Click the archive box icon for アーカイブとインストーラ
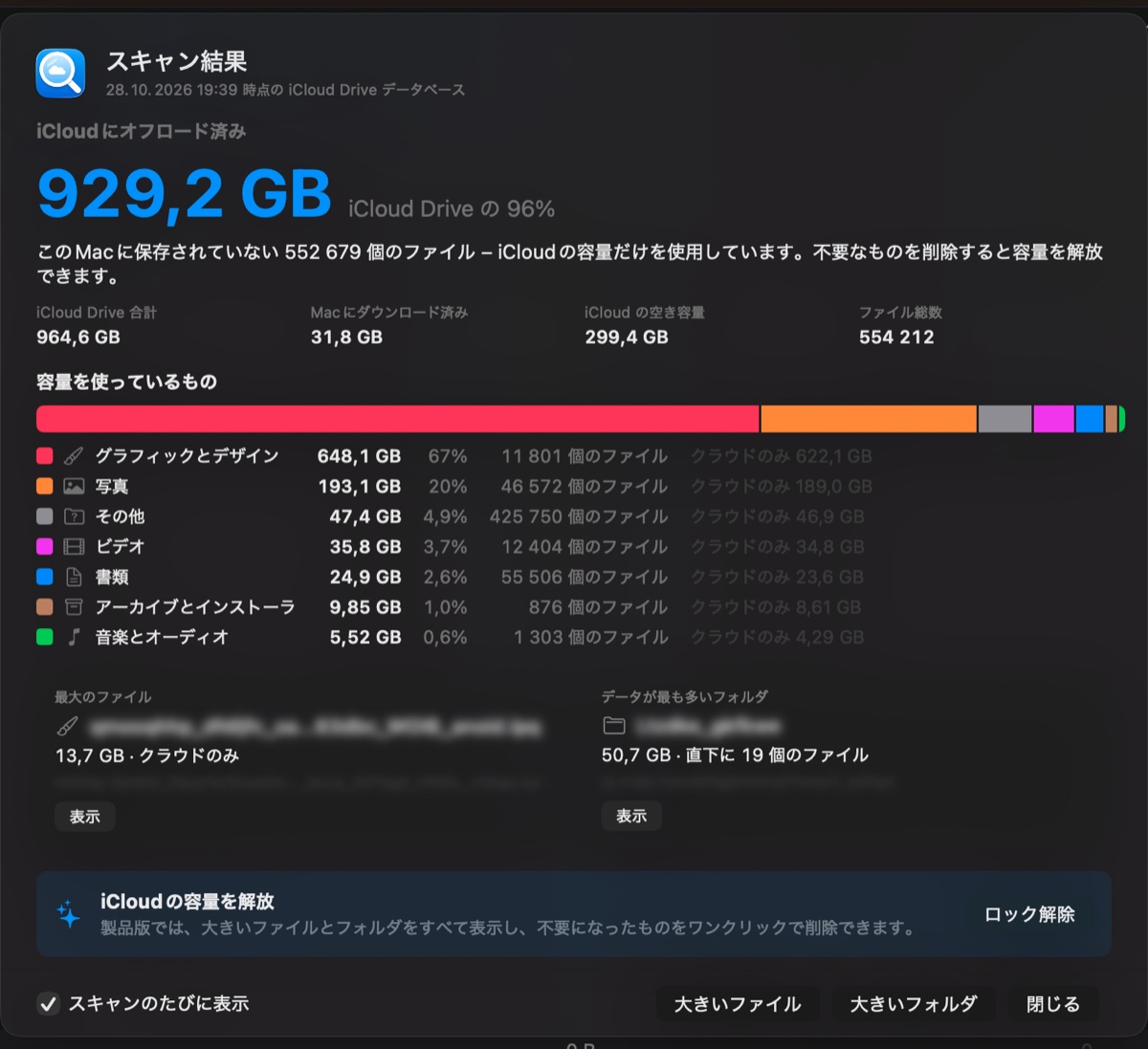Image resolution: width=1148 pixels, height=1049 pixels. click(x=74, y=606)
